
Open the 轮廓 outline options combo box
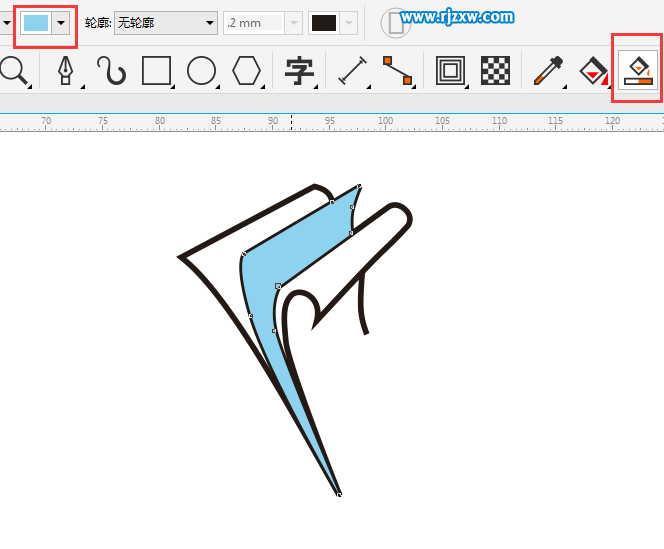tap(166, 23)
